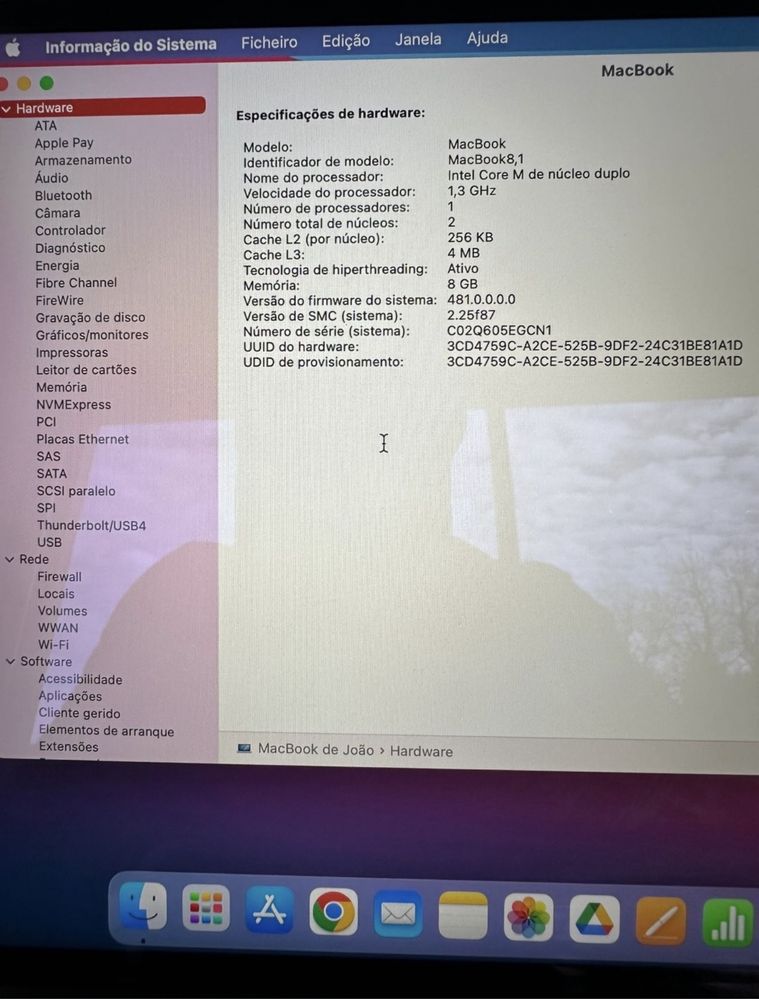The height and width of the screenshot is (999, 759).
Task: Select Fibre Channel in the sidebar
Action: coord(76,283)
